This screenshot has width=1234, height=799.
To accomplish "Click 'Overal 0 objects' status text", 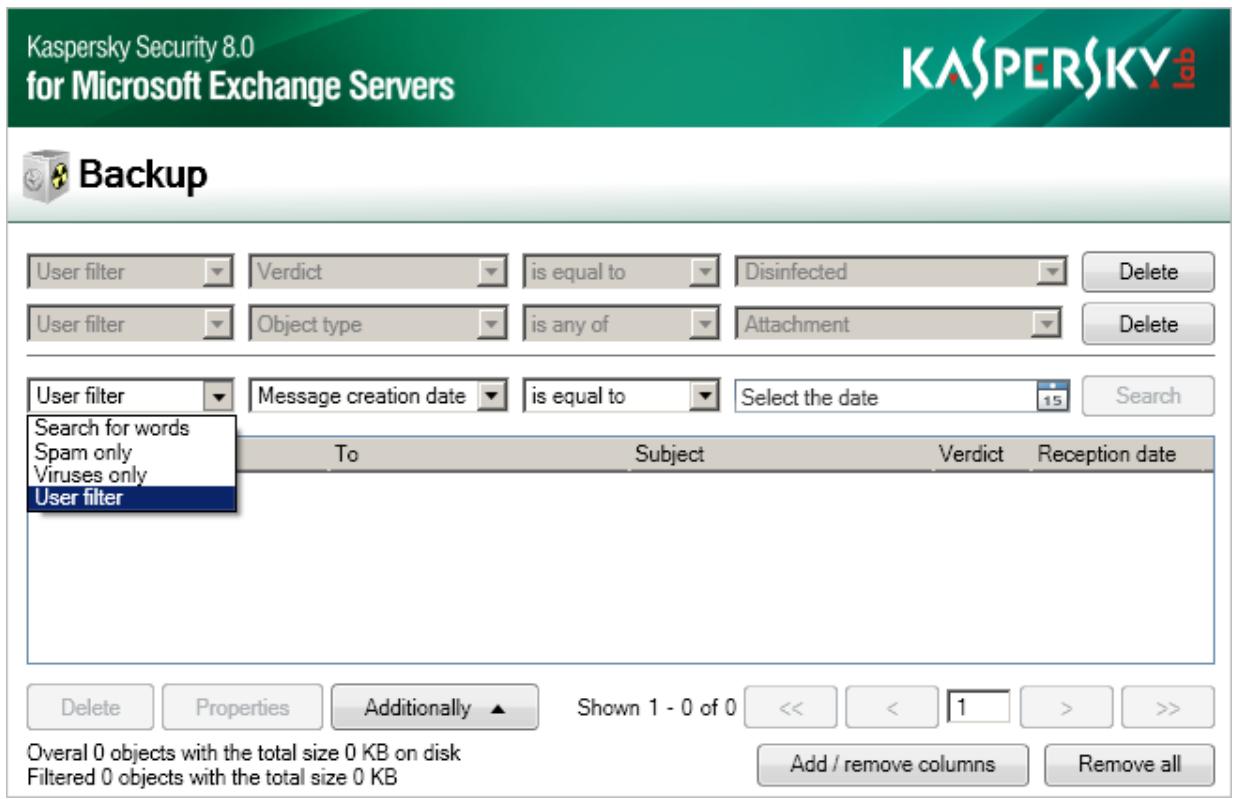I will [x=243, y=752].
